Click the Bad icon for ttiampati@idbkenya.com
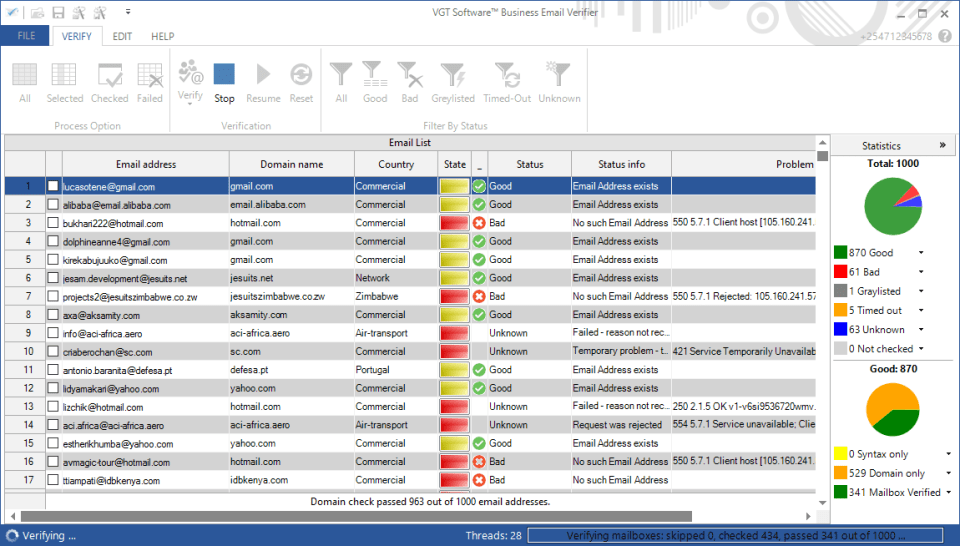Screen dimensions: 960x546 479,480
